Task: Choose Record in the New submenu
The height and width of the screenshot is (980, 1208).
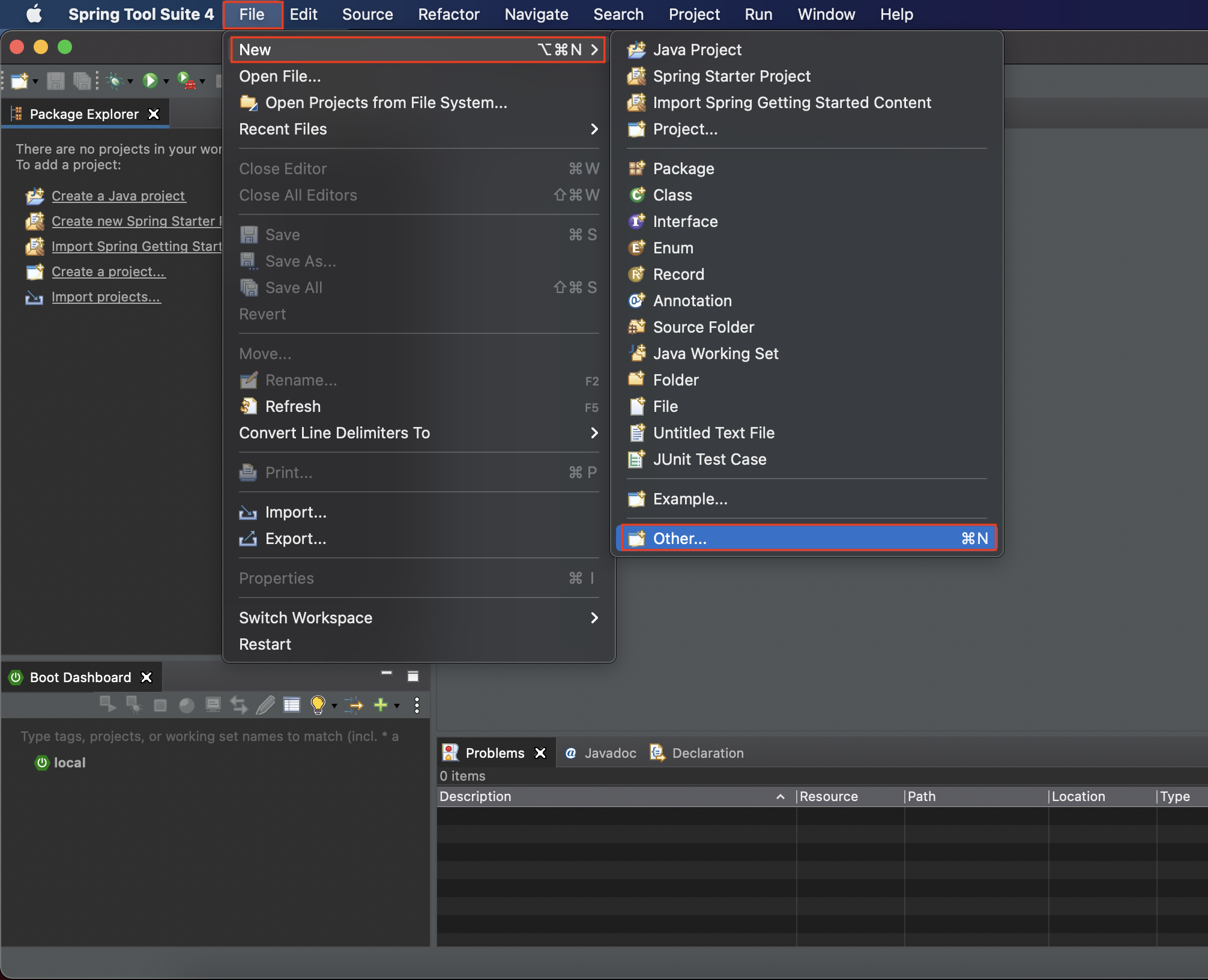Action: [807, 274]
